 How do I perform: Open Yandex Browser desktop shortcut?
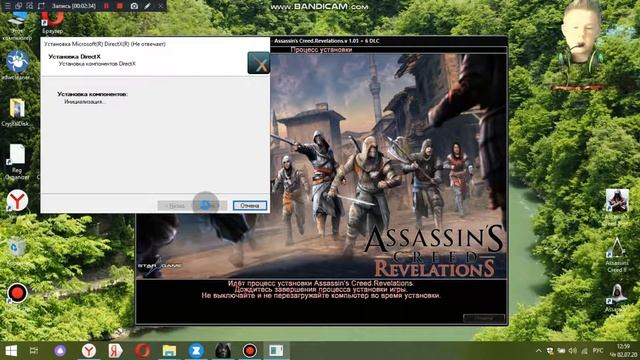(x=17, y=200)
